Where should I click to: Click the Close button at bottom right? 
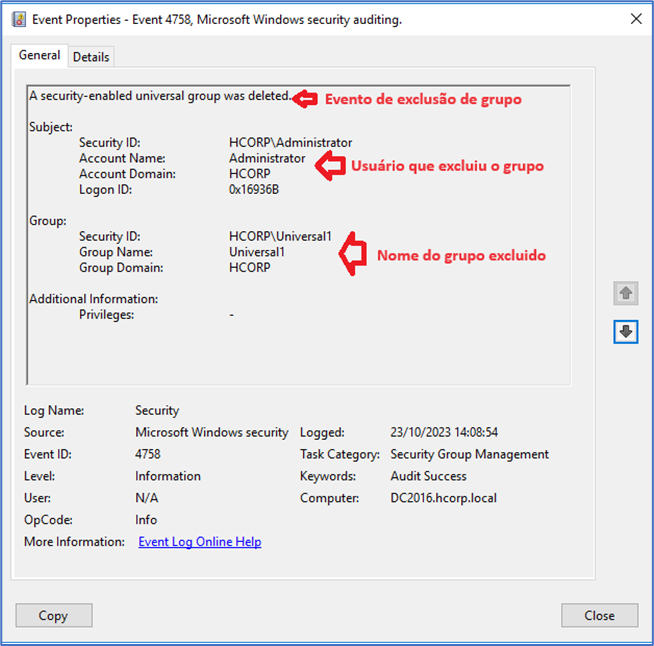tap(599, 615)
